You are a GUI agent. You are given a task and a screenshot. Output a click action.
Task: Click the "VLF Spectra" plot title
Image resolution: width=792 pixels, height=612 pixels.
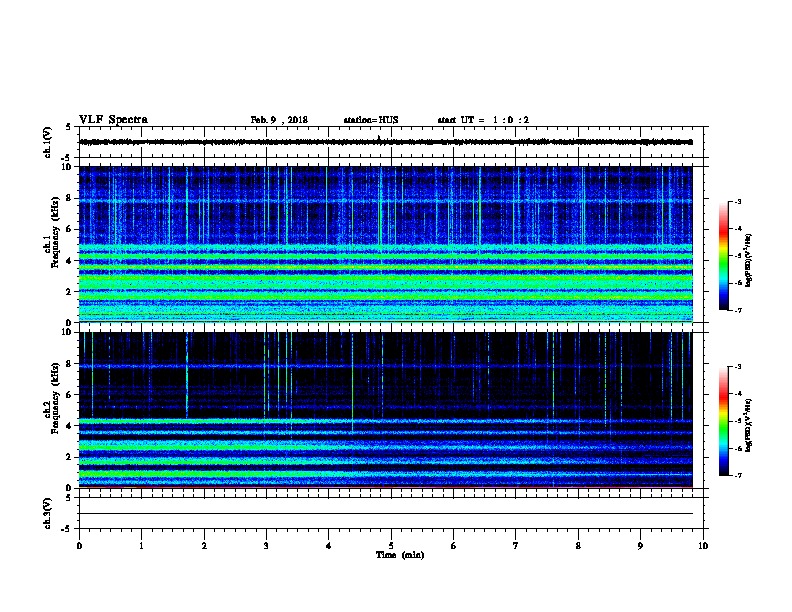(x=113, y=120)
